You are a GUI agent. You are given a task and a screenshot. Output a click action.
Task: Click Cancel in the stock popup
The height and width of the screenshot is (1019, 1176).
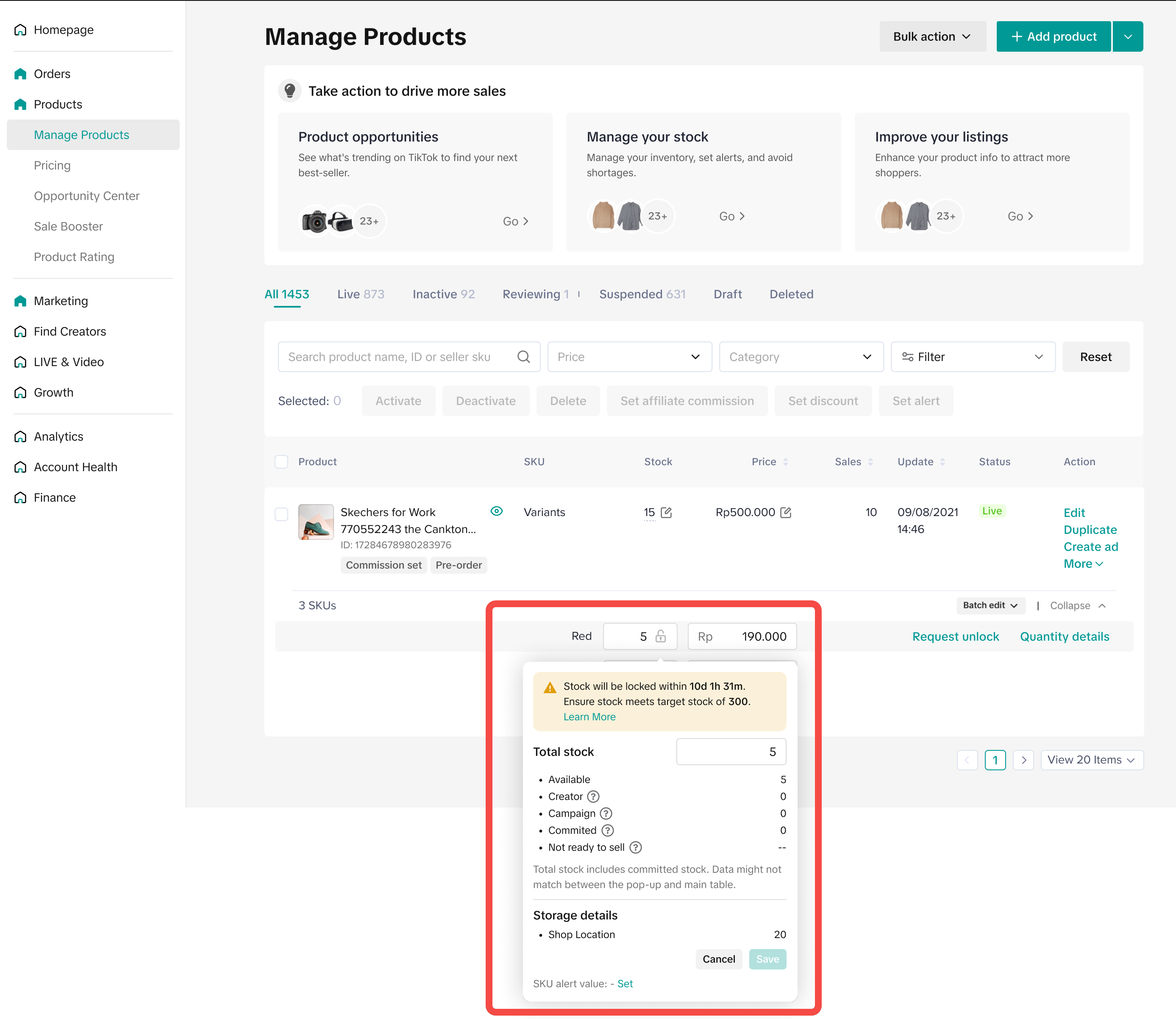(718, 959)
